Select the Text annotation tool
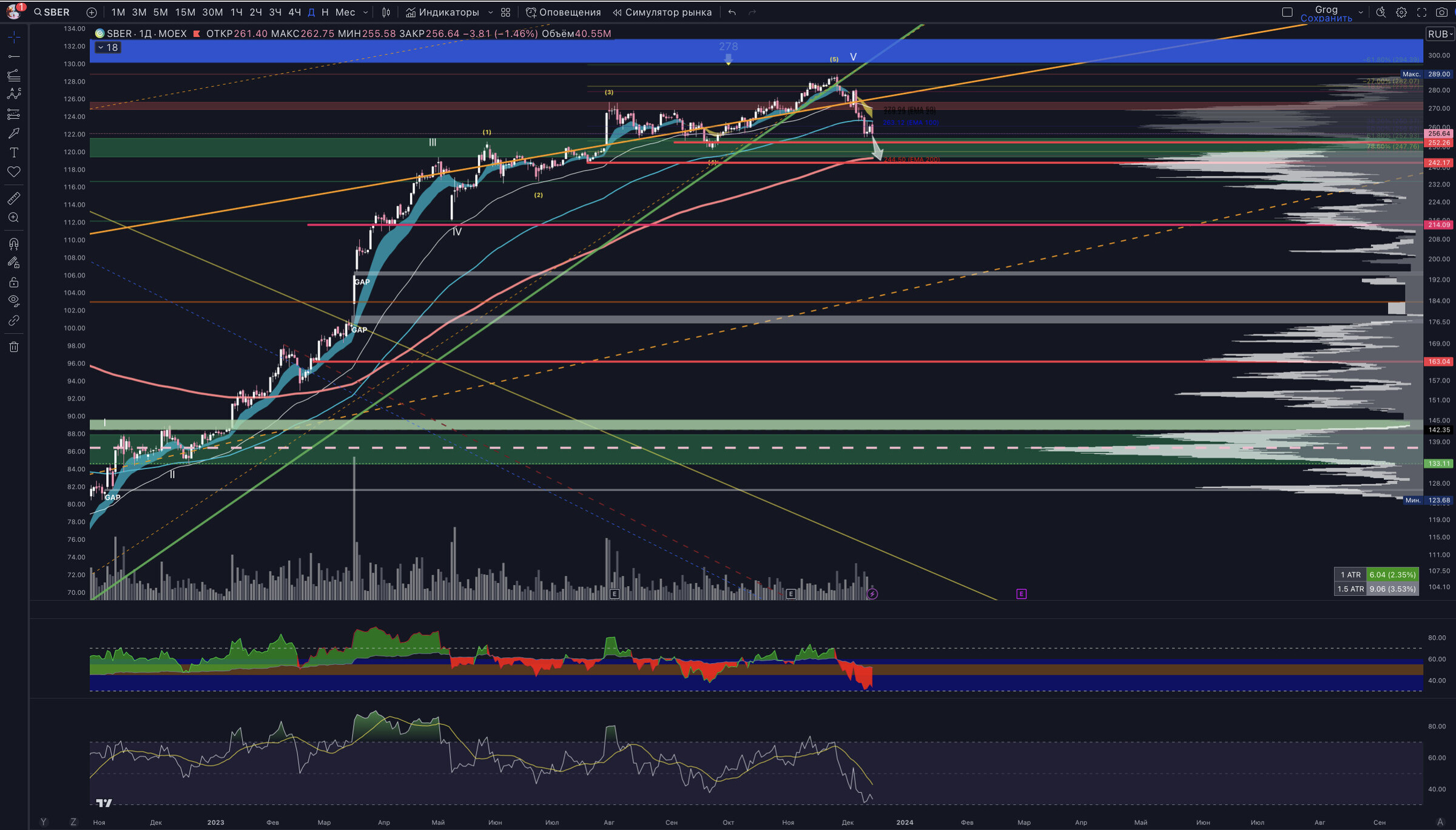Viewport: 1456px width, 830px height. [x=14, y=152]
